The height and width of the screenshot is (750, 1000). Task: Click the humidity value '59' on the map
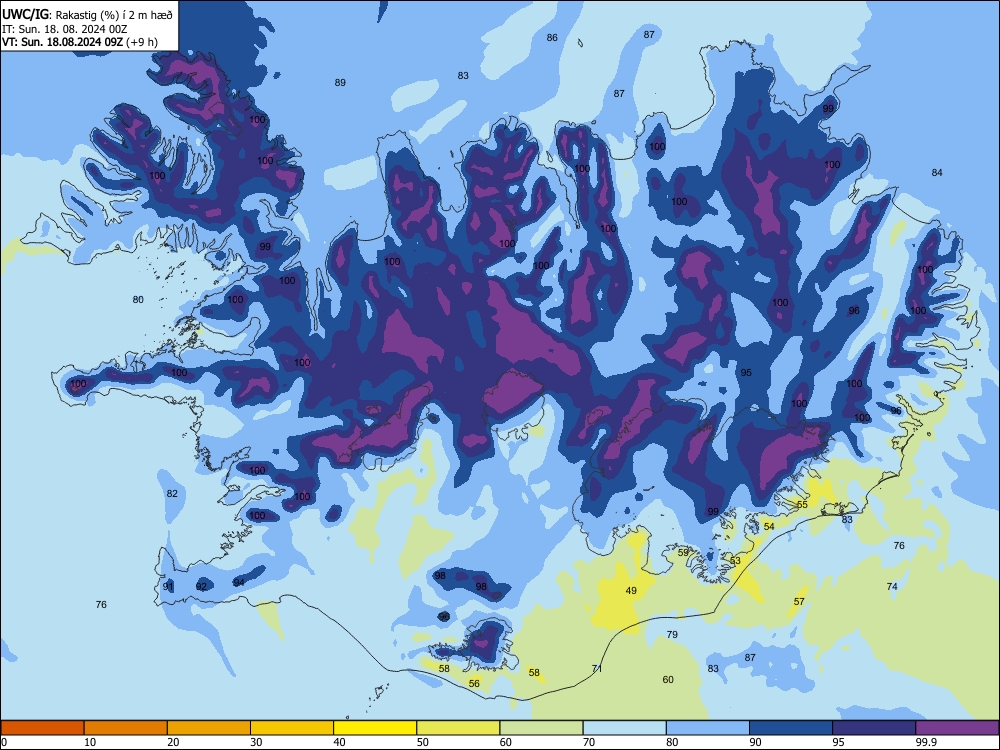(683, 552)
